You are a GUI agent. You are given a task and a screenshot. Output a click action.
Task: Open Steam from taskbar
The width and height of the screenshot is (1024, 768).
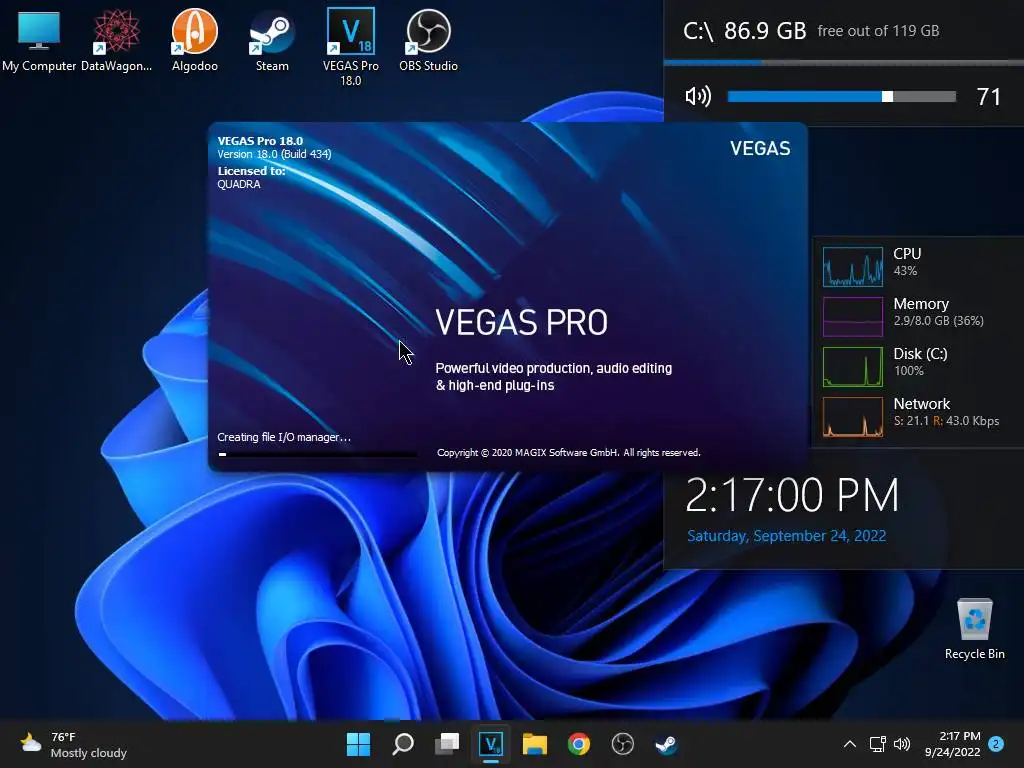tap(666, 744)
